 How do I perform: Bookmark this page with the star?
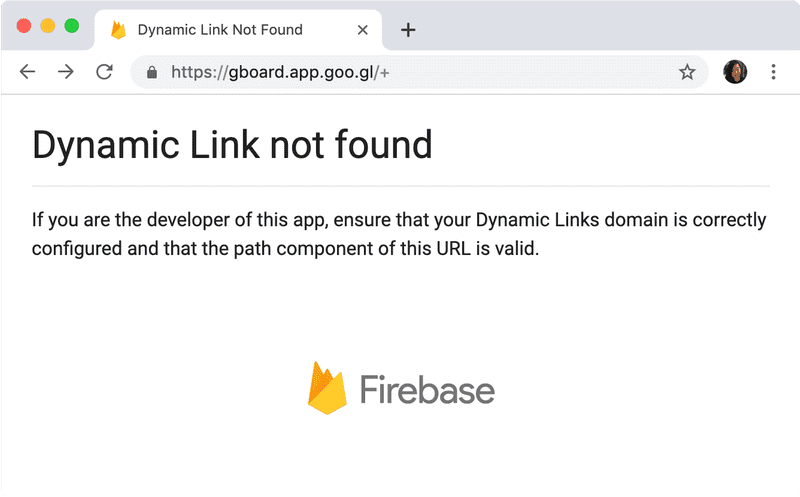(x=687, y=72)
